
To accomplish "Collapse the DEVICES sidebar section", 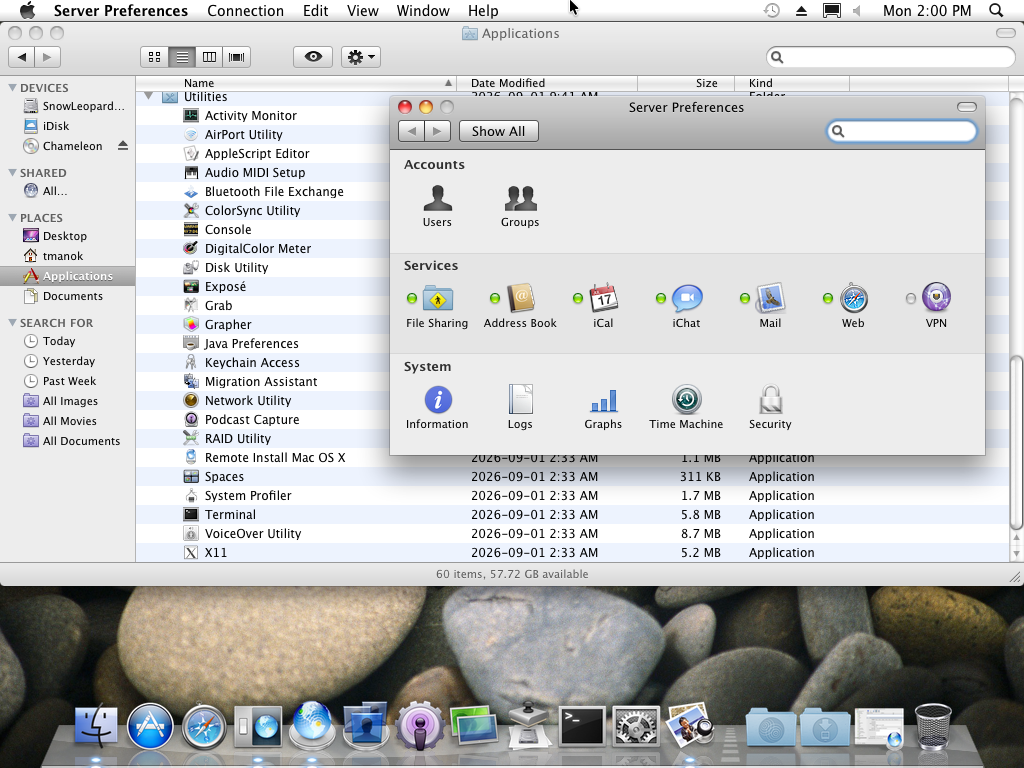I will [x=12, y=88].
